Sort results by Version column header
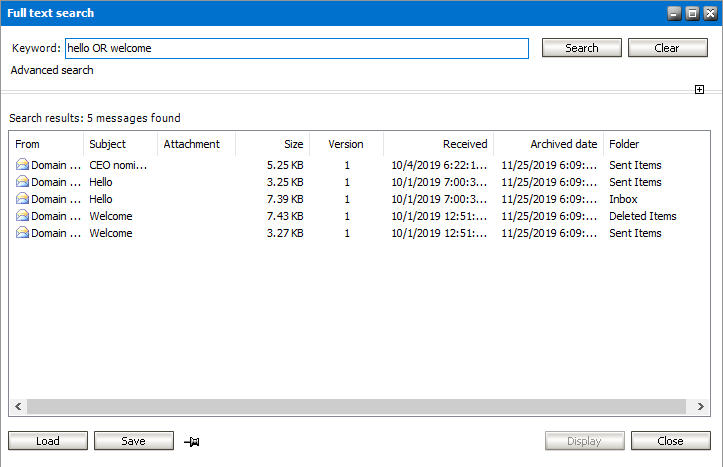The image size is (723, 467). [346, 144]
